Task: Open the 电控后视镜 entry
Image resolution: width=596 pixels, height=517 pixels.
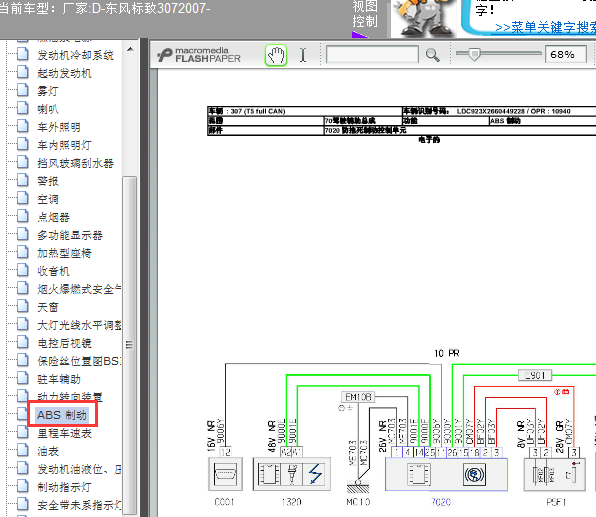Action: coord(64,343)
